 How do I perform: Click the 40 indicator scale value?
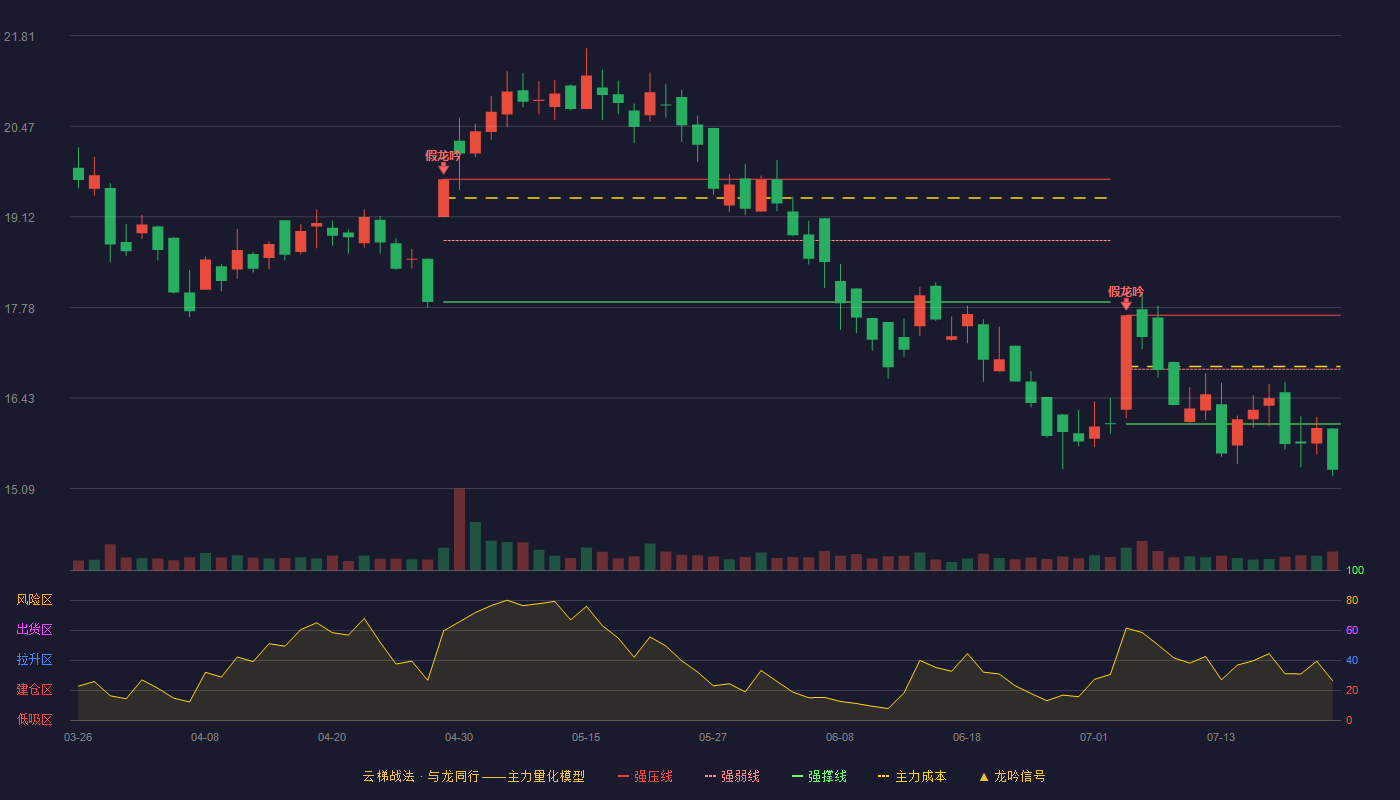coord(1352,660)
